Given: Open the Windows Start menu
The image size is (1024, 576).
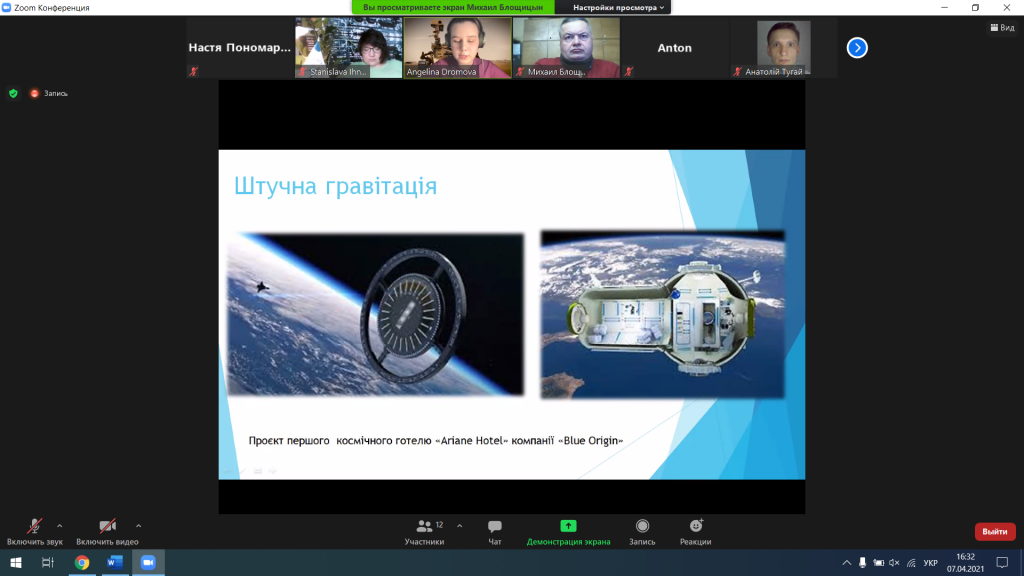Looking at the screenshot, I should 16,562.
